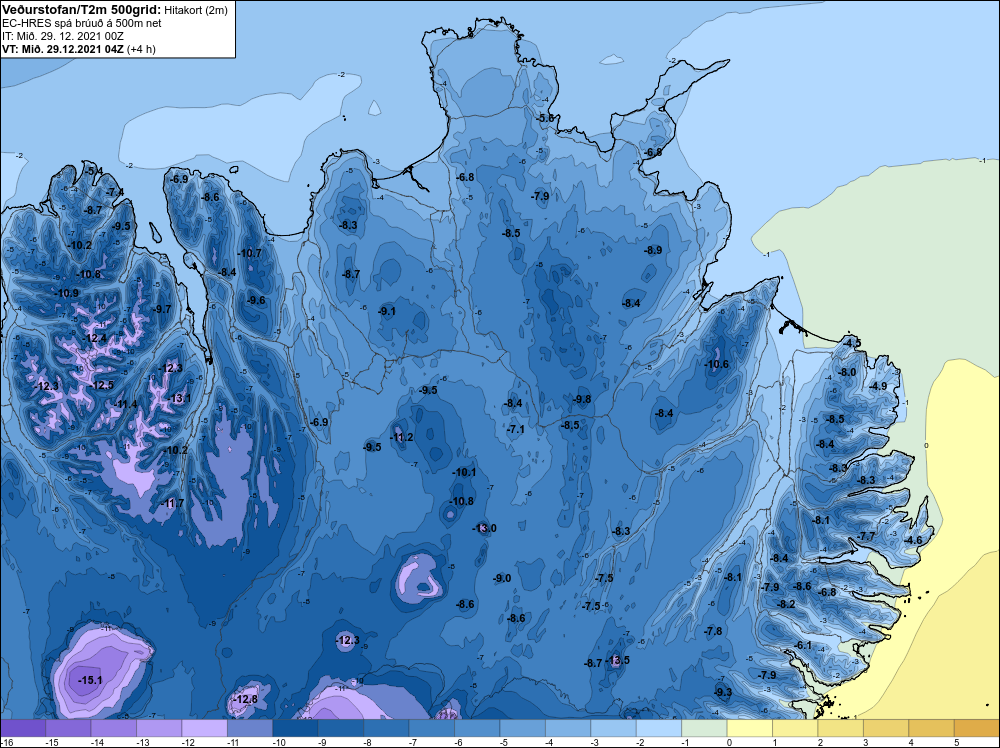1000x748 pixels.
Task: Click the -9.1 temperature label
Action: click(x=386, y=311)
